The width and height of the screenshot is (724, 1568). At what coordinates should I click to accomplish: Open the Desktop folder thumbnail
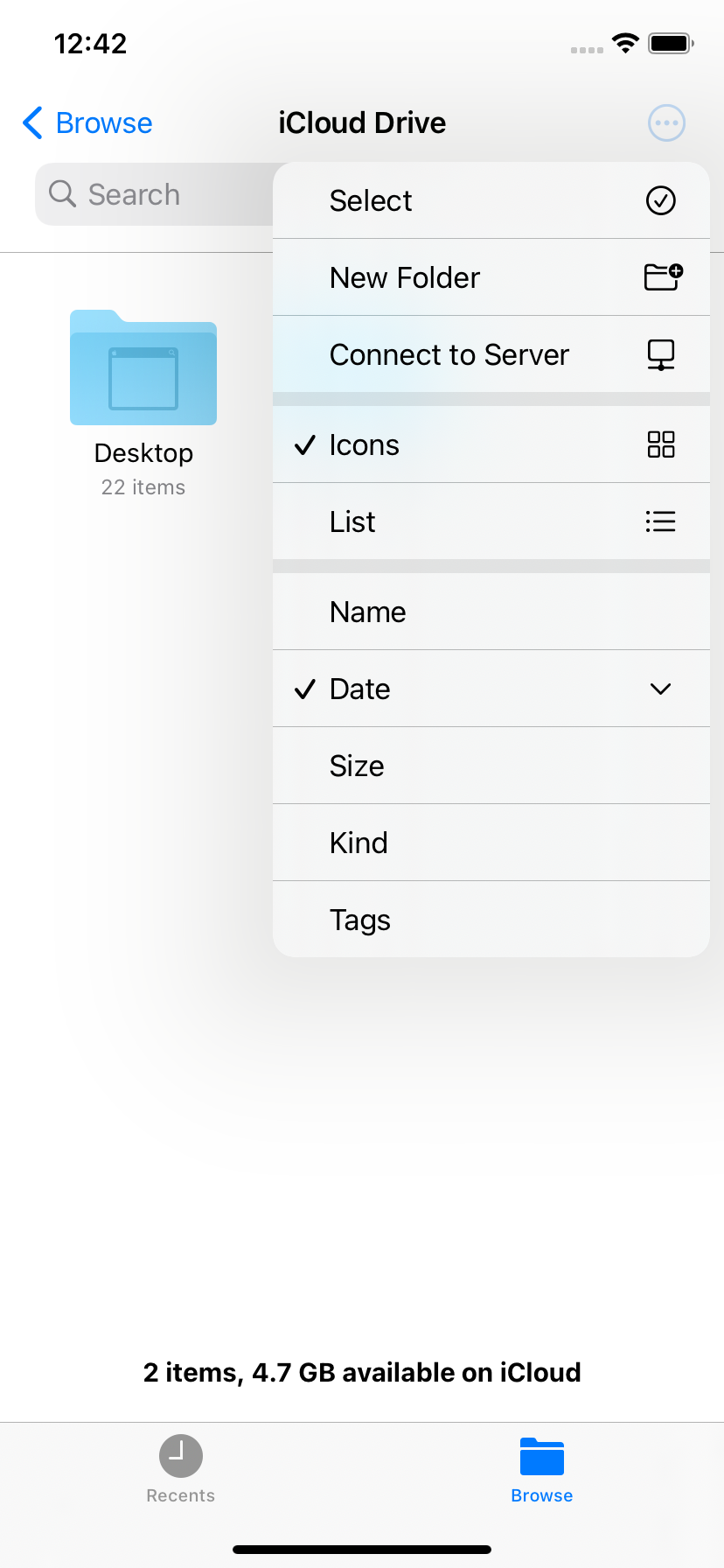[143, 367]
